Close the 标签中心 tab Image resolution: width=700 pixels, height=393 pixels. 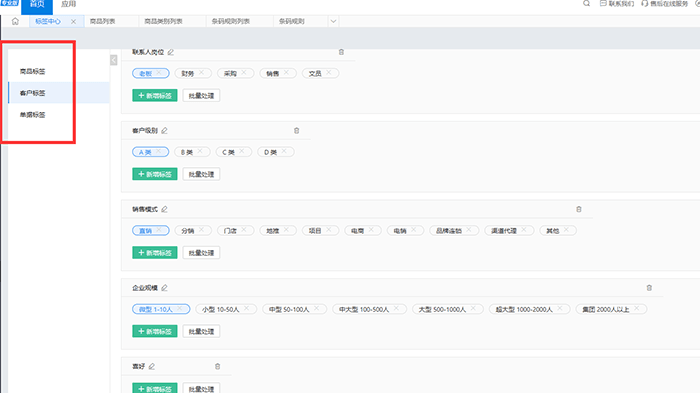[x=73, y=21]
